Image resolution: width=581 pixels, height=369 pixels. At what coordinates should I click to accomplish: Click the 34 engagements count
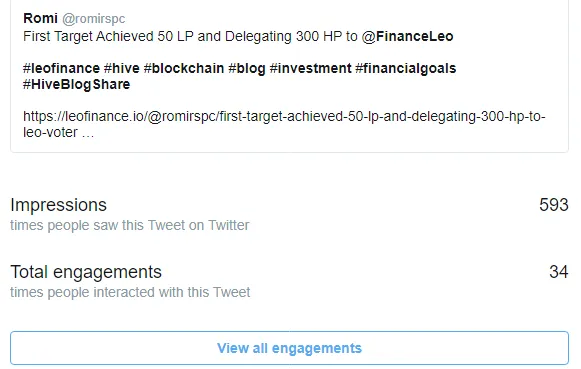click(x=559, y=272)
